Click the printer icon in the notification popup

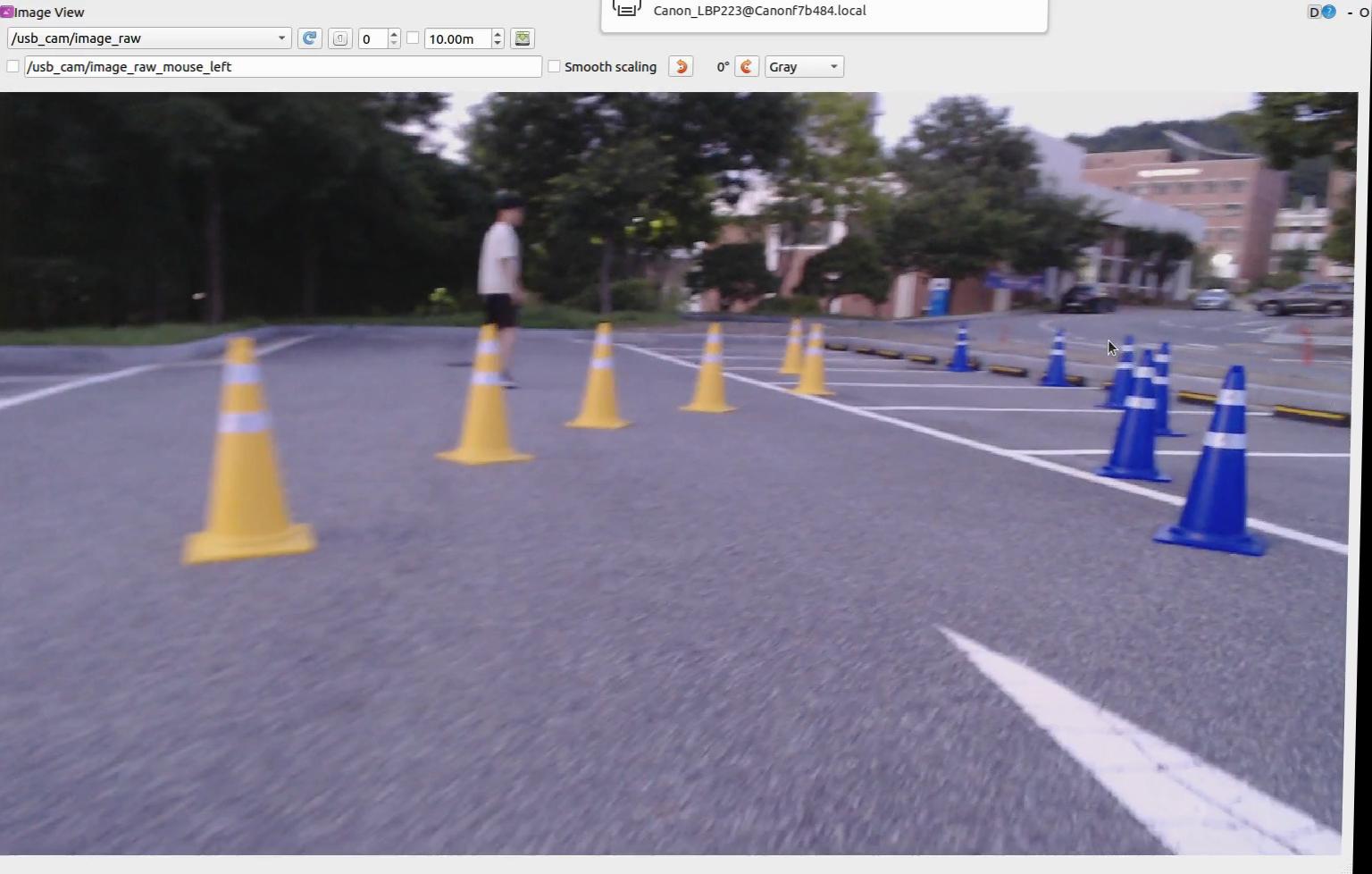[626, 8]
